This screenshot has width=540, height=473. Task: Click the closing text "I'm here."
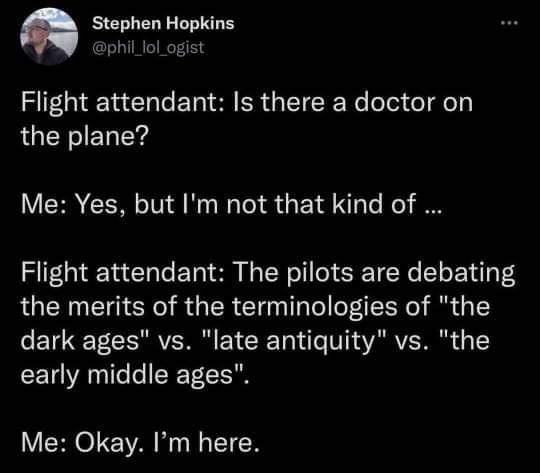pos(205,442)
